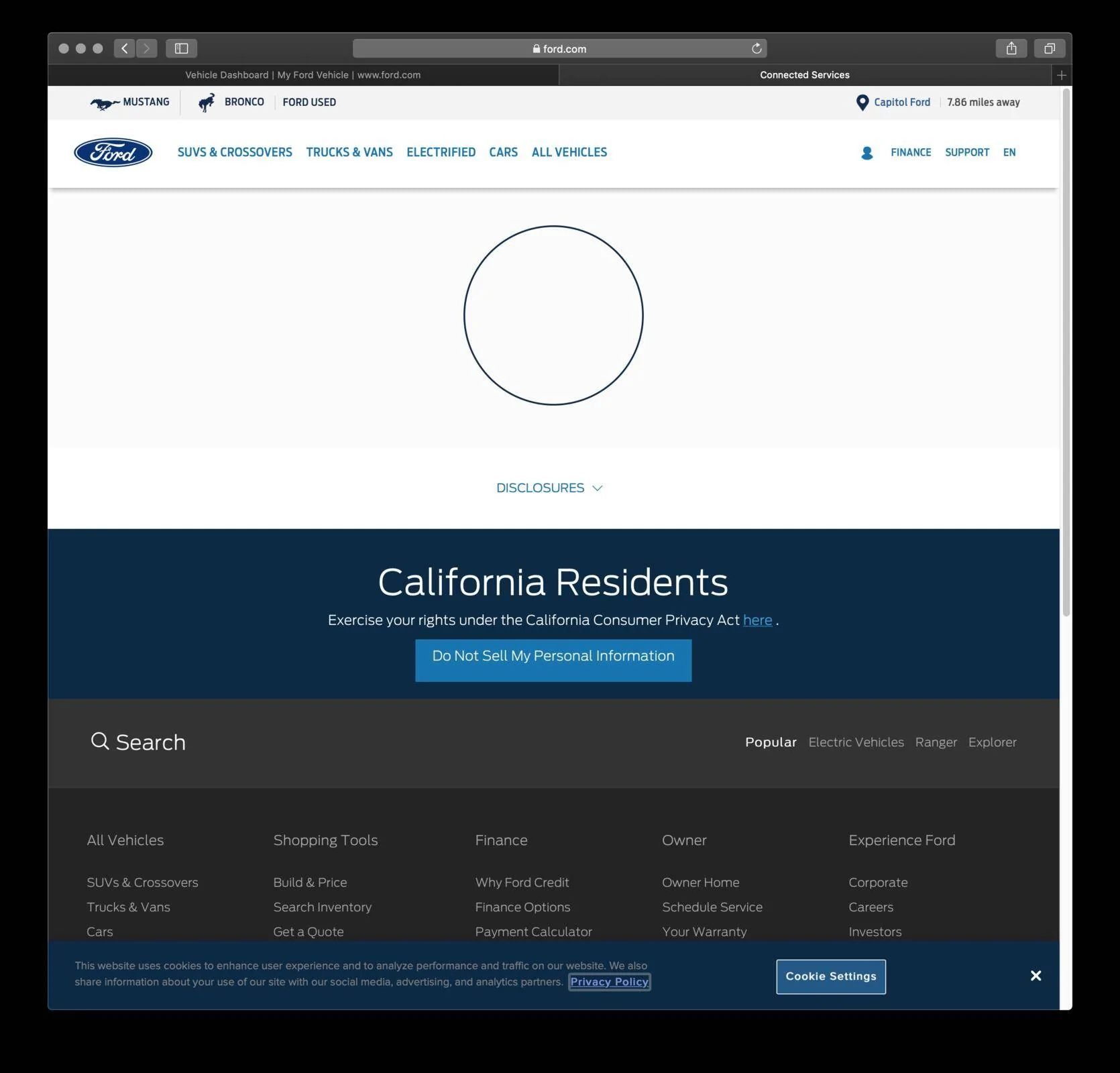Open footer Cars link

pos(100,932)
